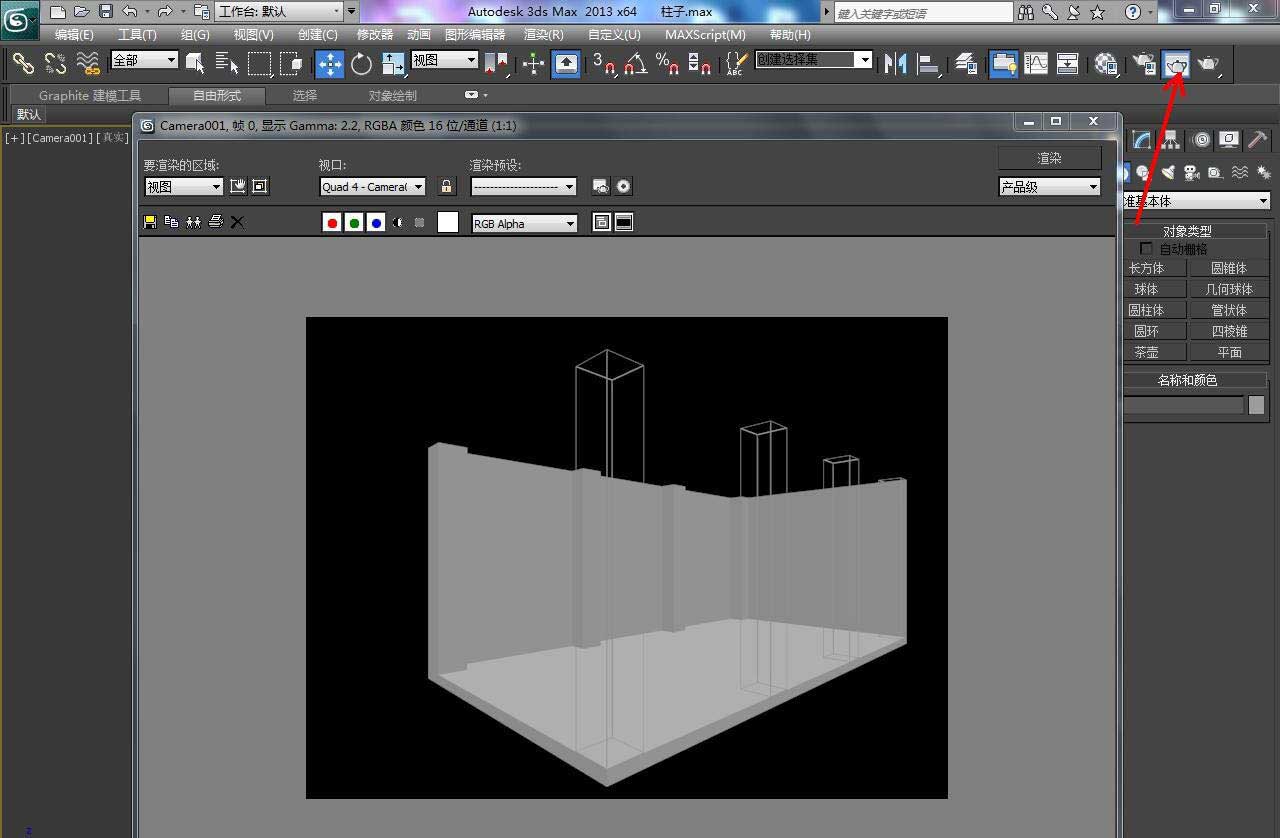Select the Move transform tool
1280x838 pixels.
click(x=329, y=64)
